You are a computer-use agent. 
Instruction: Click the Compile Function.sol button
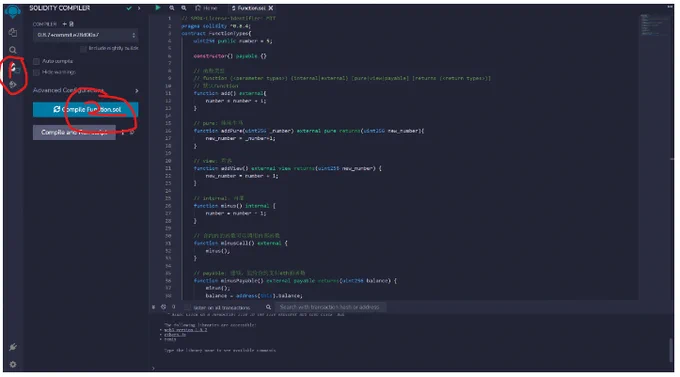(x=86, y=109)
